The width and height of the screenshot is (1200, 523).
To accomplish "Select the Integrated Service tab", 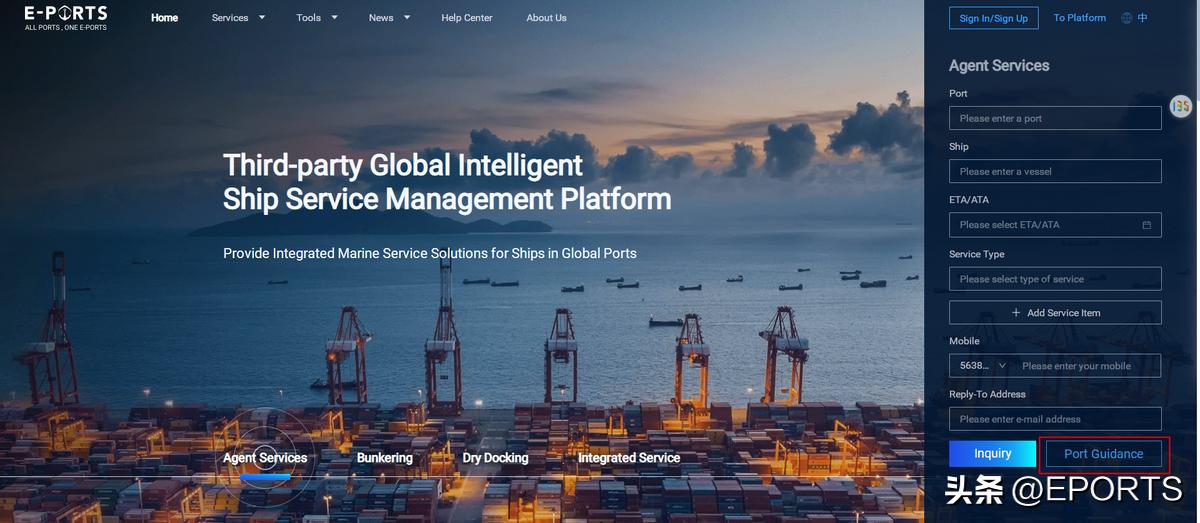I will point(629,458).
